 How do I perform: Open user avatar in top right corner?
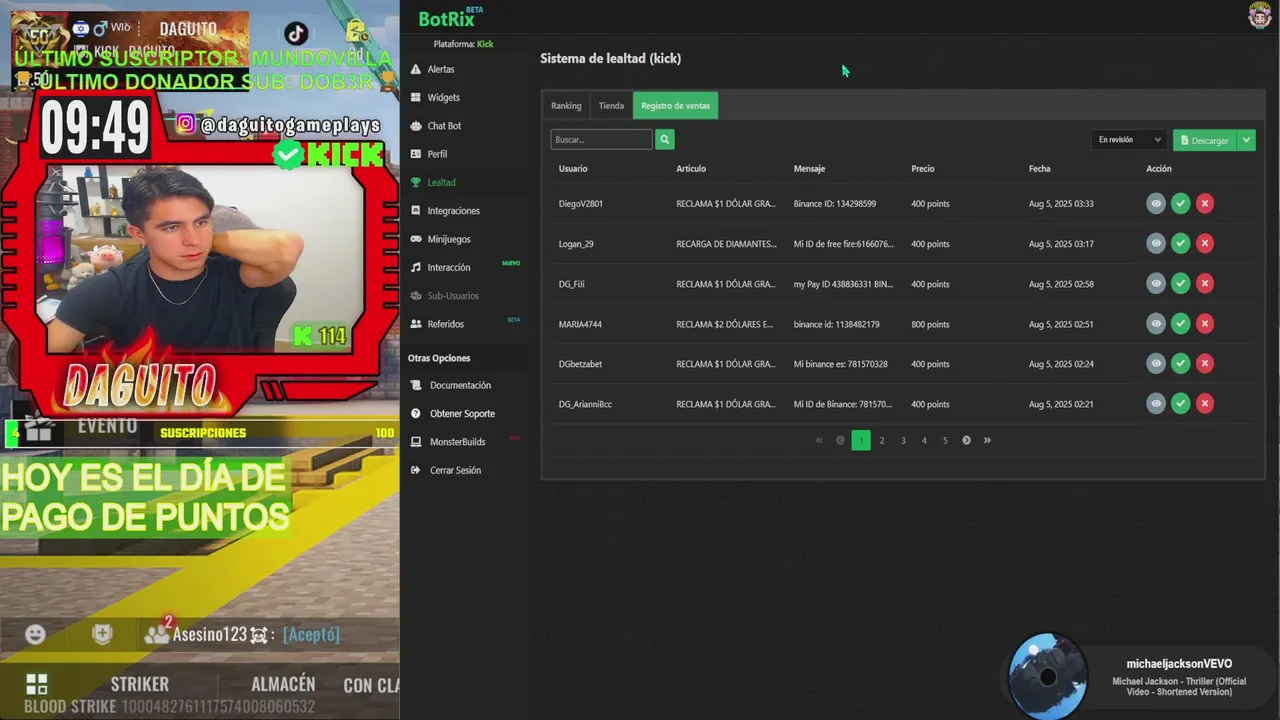click(1259, 15)
